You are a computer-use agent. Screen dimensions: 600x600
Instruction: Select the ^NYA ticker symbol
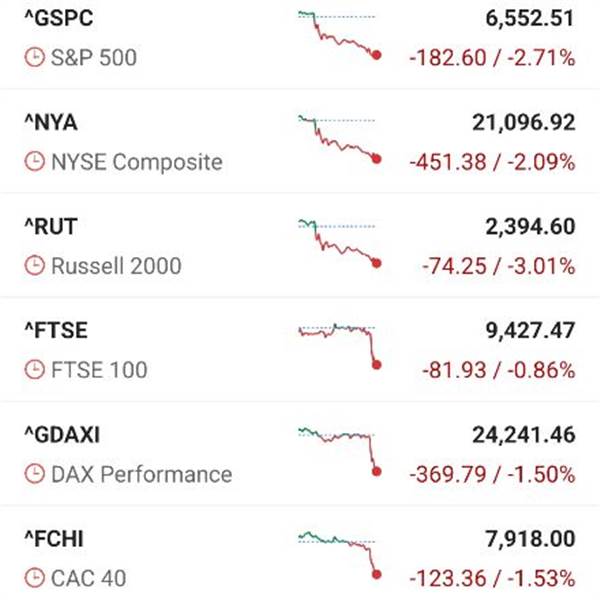point(50,122)
